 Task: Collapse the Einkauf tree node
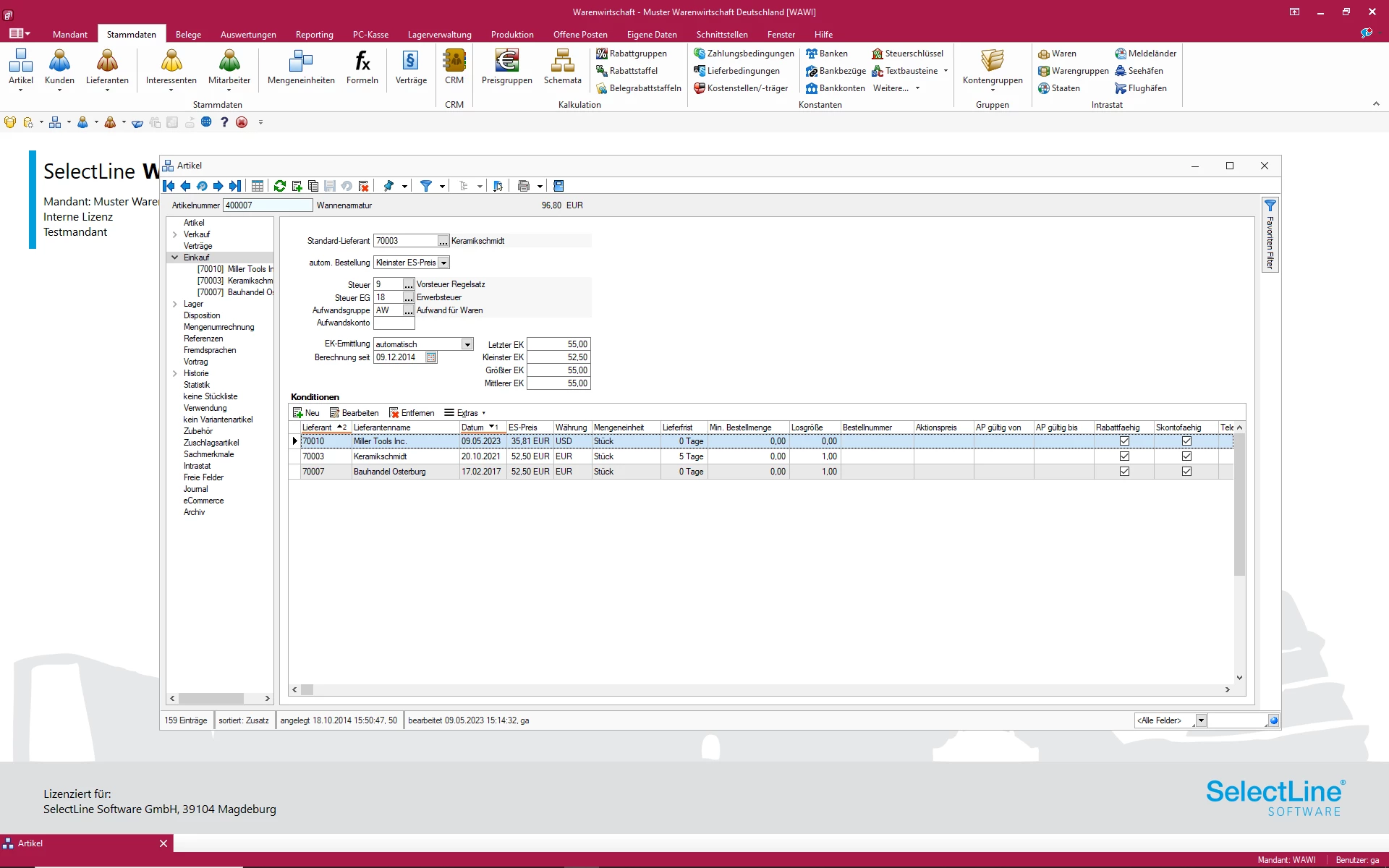coord(175,258)
